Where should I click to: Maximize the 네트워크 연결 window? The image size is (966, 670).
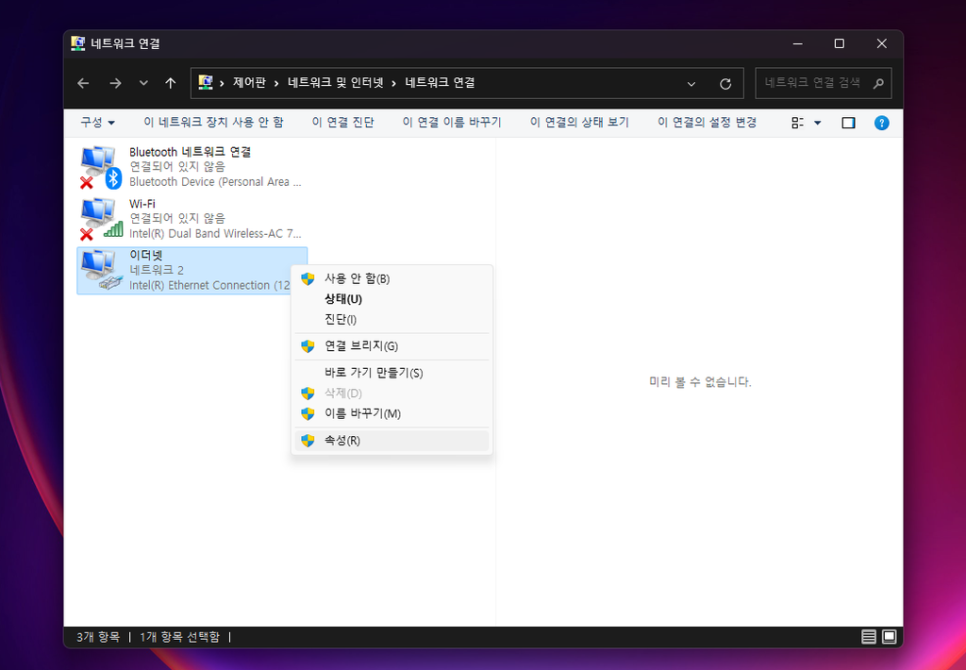click(839, 44)
